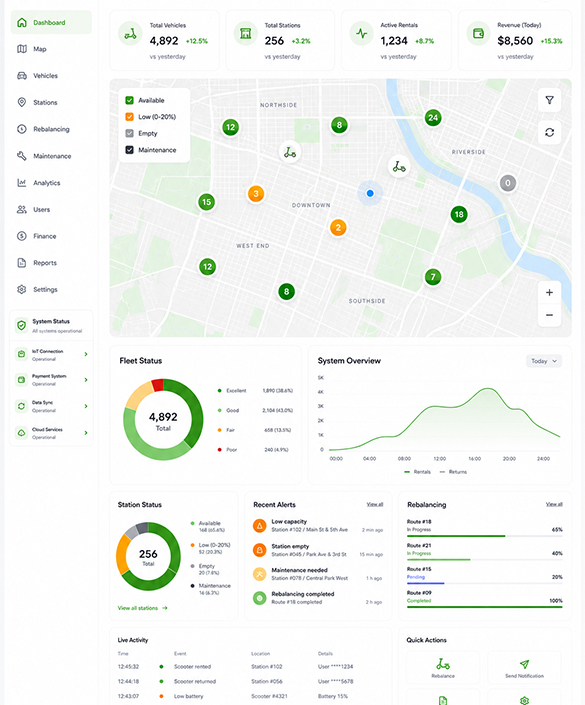
Task: Open View all in Recent Alerts
Action: pos(375,504)
